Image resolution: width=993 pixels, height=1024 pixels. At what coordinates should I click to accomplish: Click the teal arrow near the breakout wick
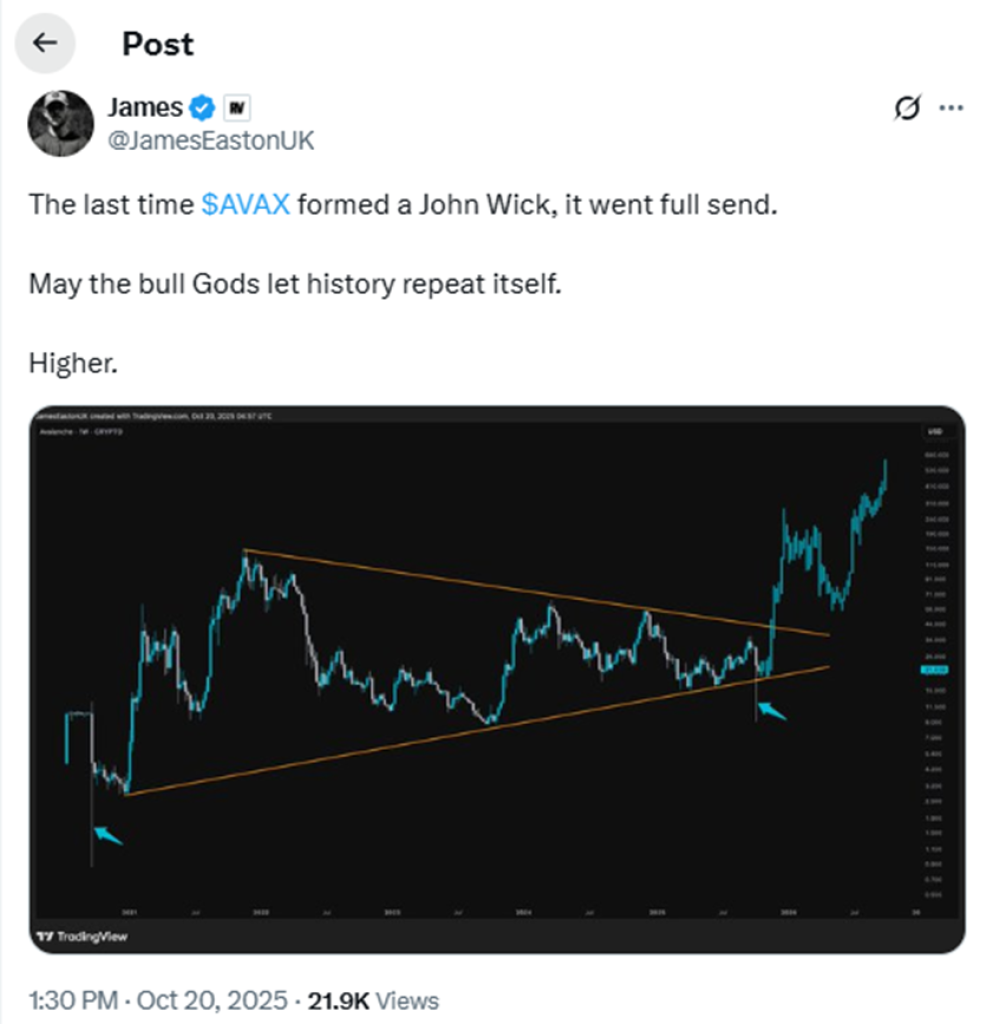[x=772, y=711]
